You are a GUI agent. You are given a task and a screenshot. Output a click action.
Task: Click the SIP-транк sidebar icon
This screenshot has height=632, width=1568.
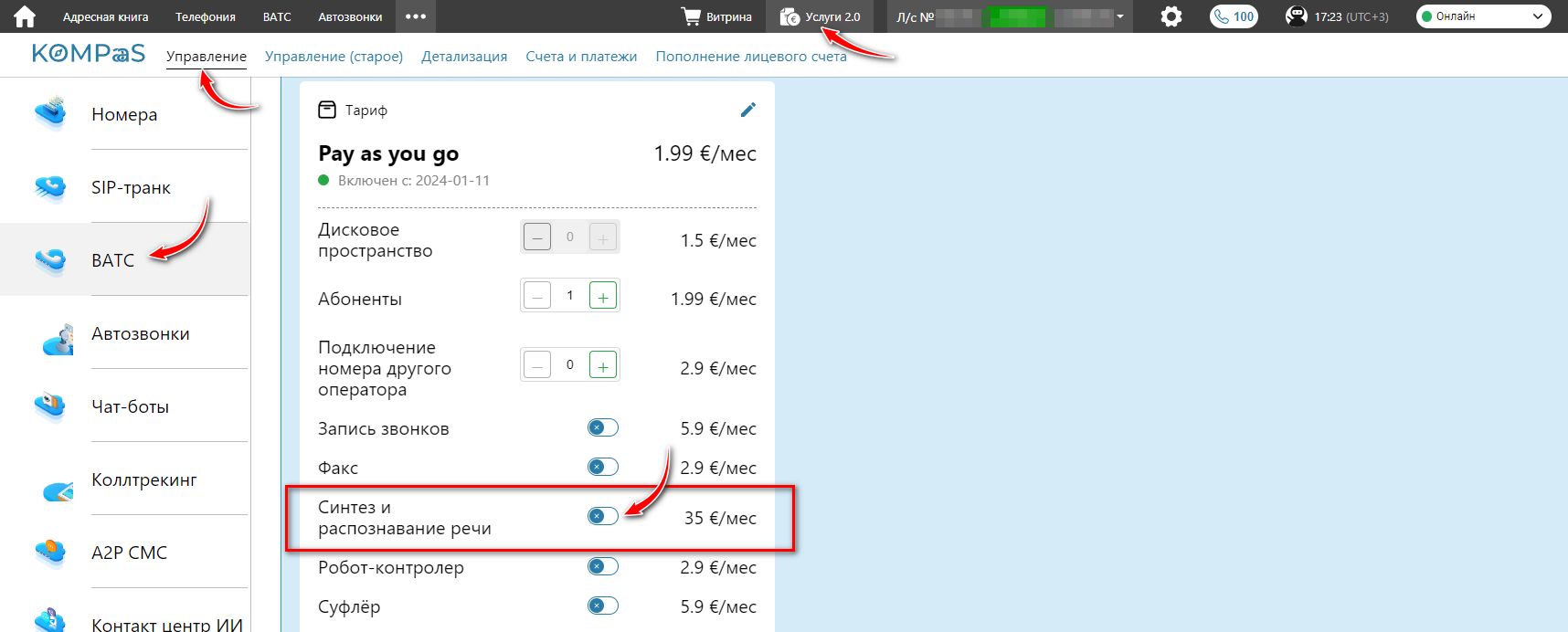coord(51,186)
